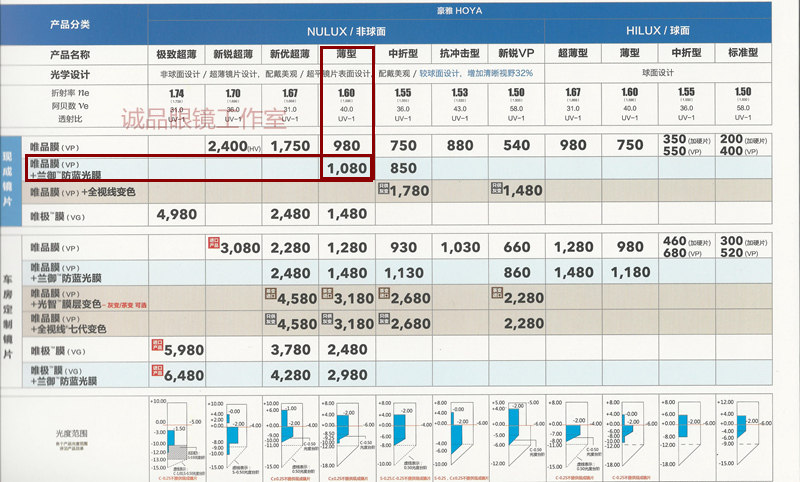
Task: Click the 4,280 price
Action: click(x=290, y=375)
